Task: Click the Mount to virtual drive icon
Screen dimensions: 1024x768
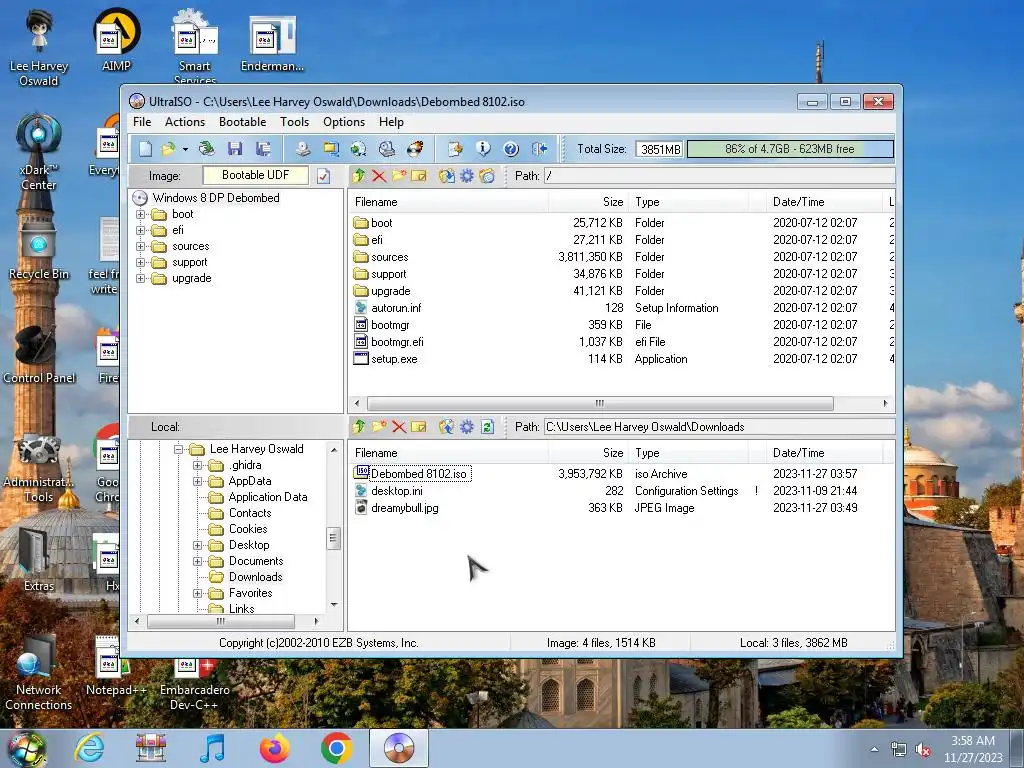Action: coord(387,149)
